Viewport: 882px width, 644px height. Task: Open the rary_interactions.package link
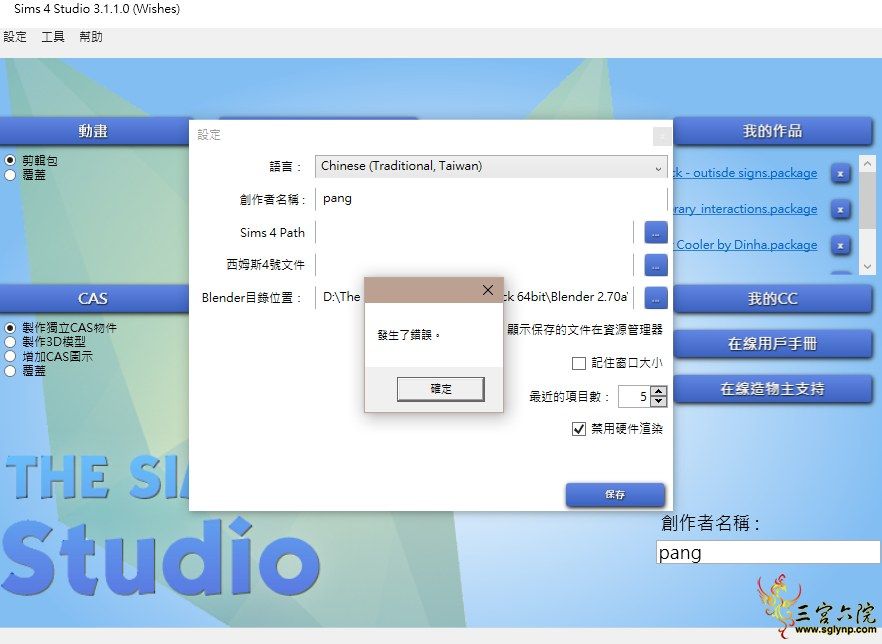click(x=745, y=209)
